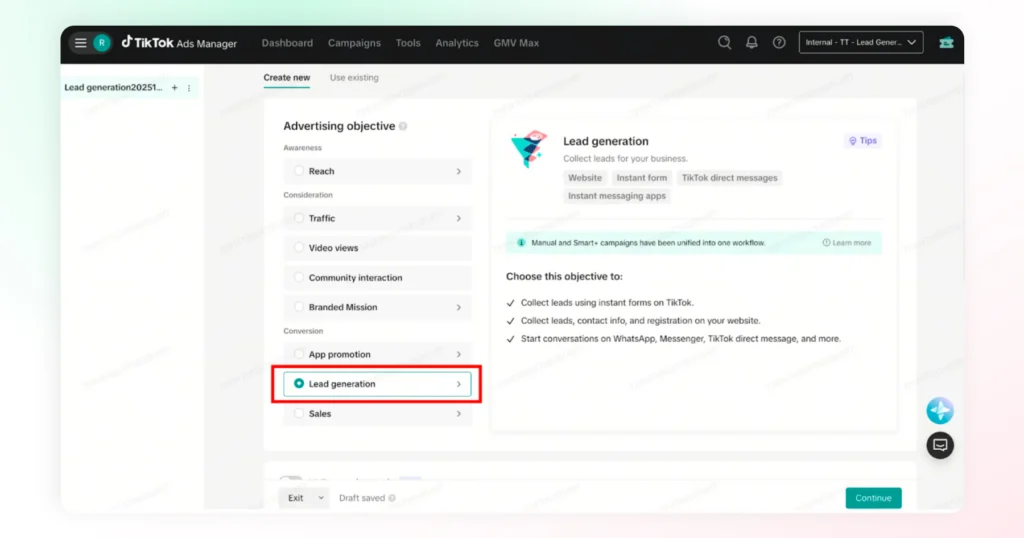This screenshot has width=1024, height=538.
Task: Click the Draft saved status text
Action: [x=362, y=498]
